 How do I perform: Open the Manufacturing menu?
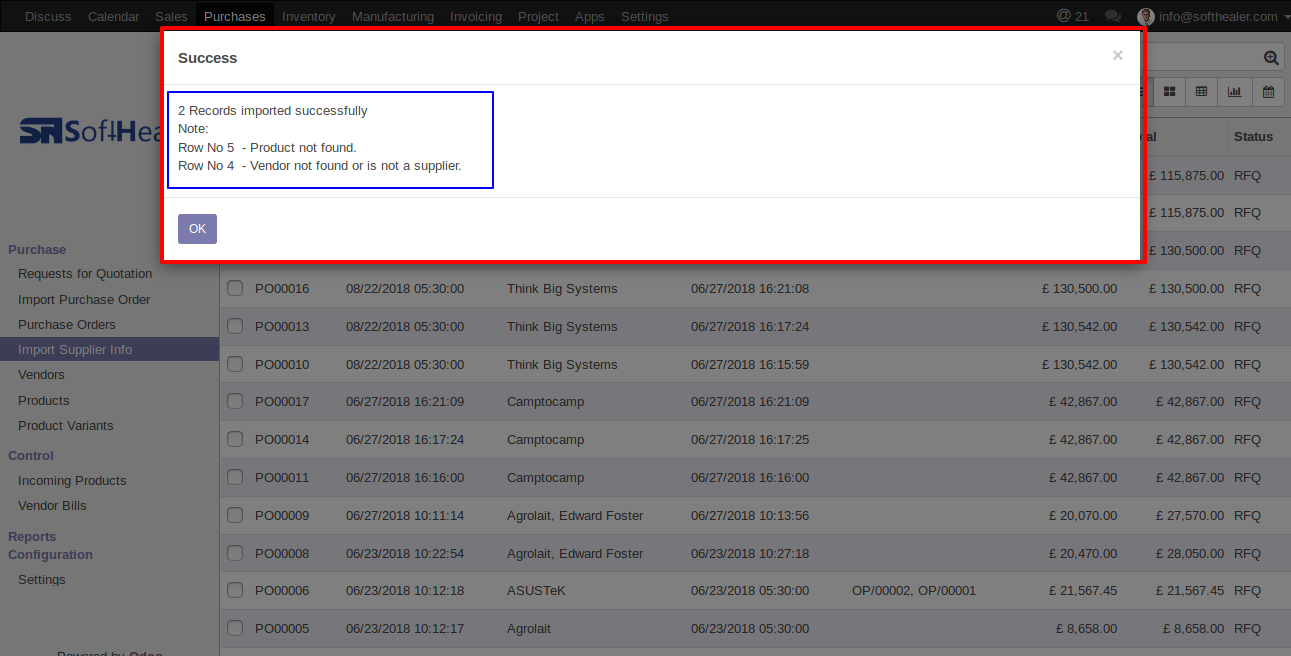(393, 16)
